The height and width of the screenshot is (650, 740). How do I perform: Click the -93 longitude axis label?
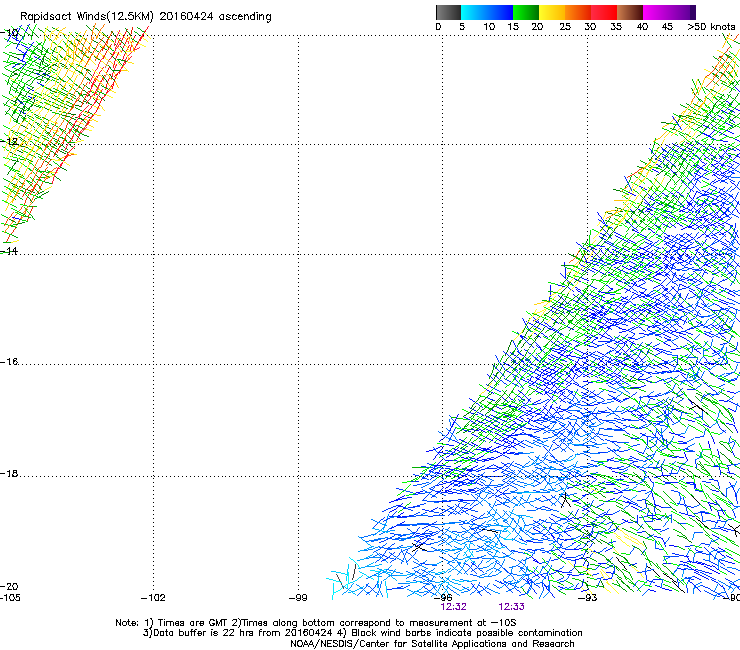(x=588, y=598)
